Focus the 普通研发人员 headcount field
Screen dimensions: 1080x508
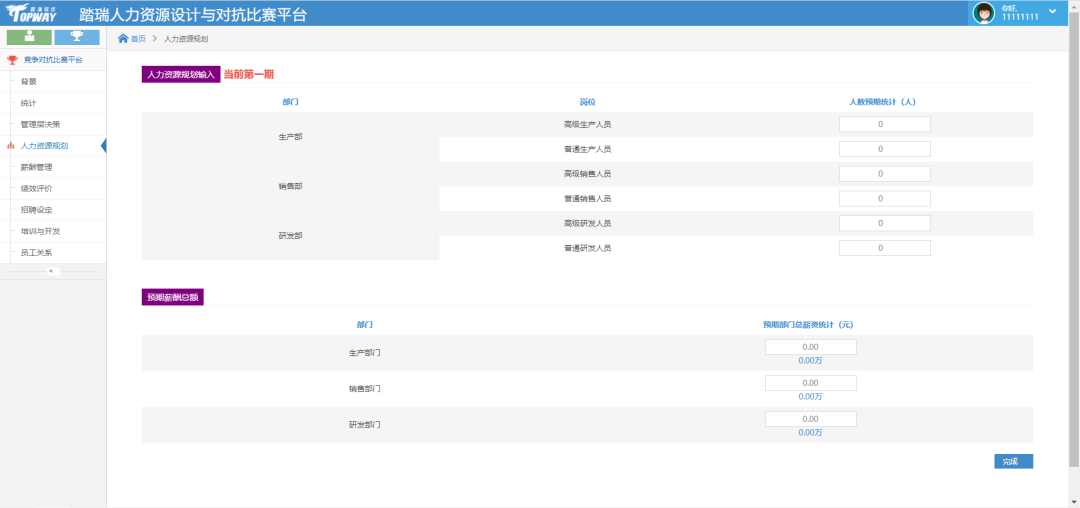(x=884, y=248)
